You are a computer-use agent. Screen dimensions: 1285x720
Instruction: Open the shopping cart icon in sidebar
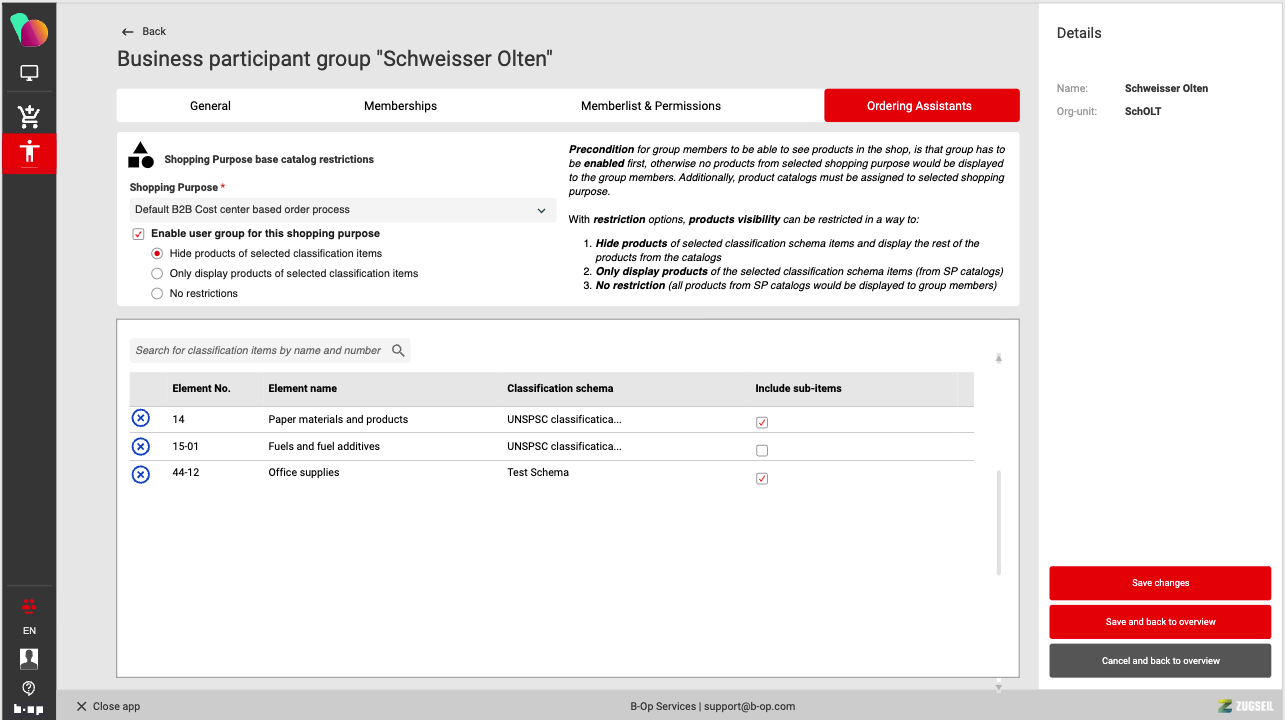pos(29,116)
